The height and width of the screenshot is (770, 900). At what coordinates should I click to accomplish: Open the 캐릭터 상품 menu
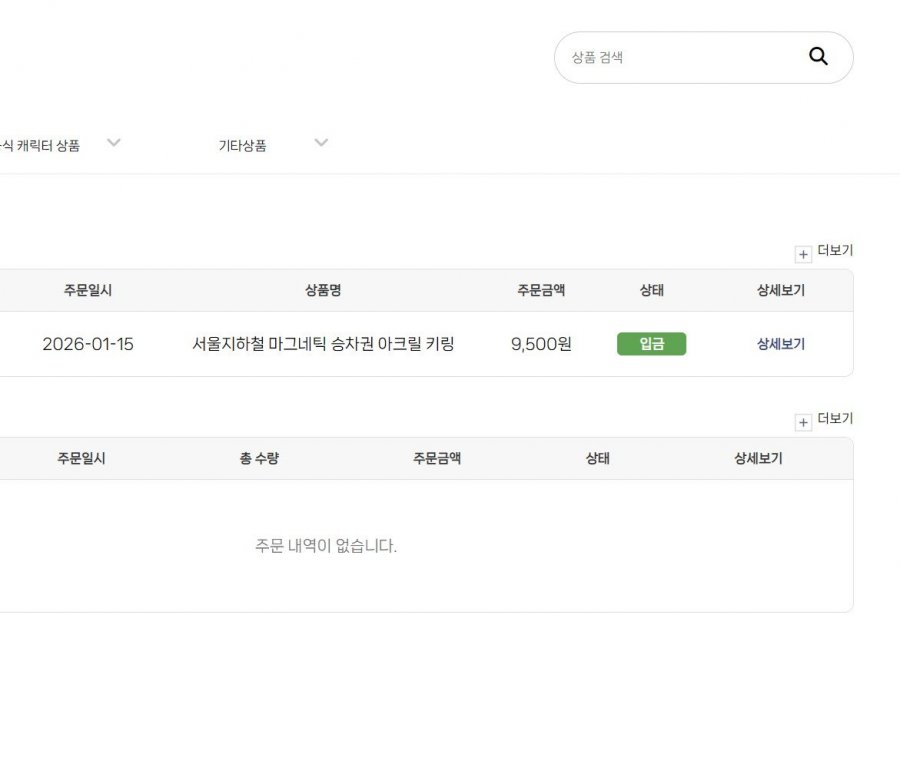tap(40, 146)
